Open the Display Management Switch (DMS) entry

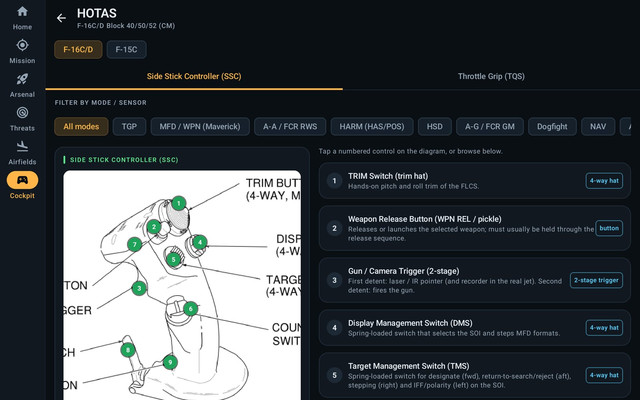(475, 328)
